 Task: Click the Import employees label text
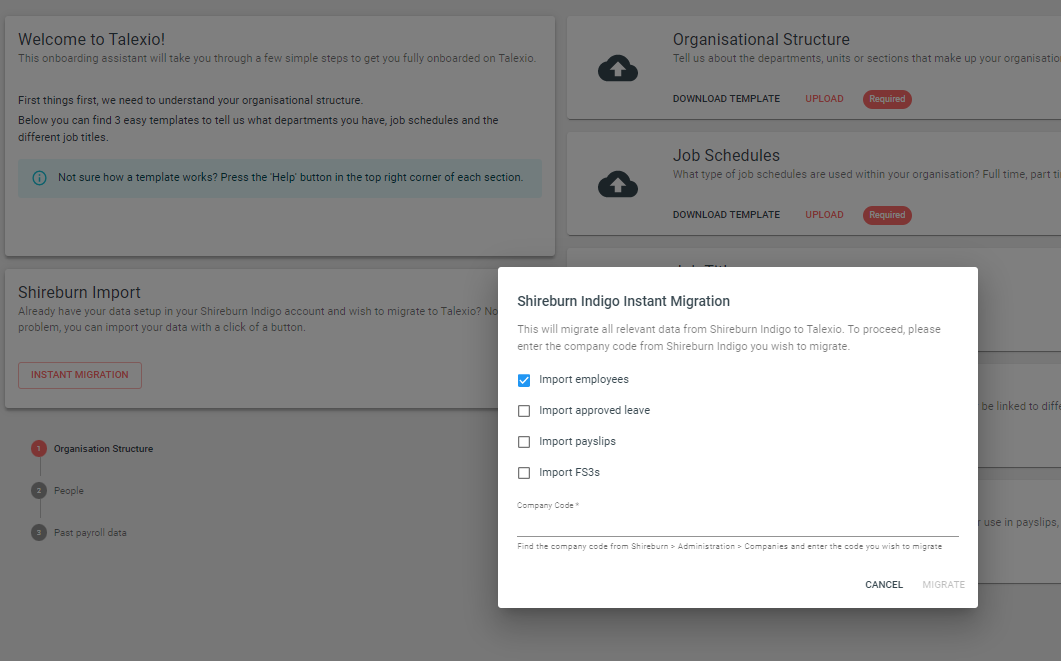click(584, 380)
